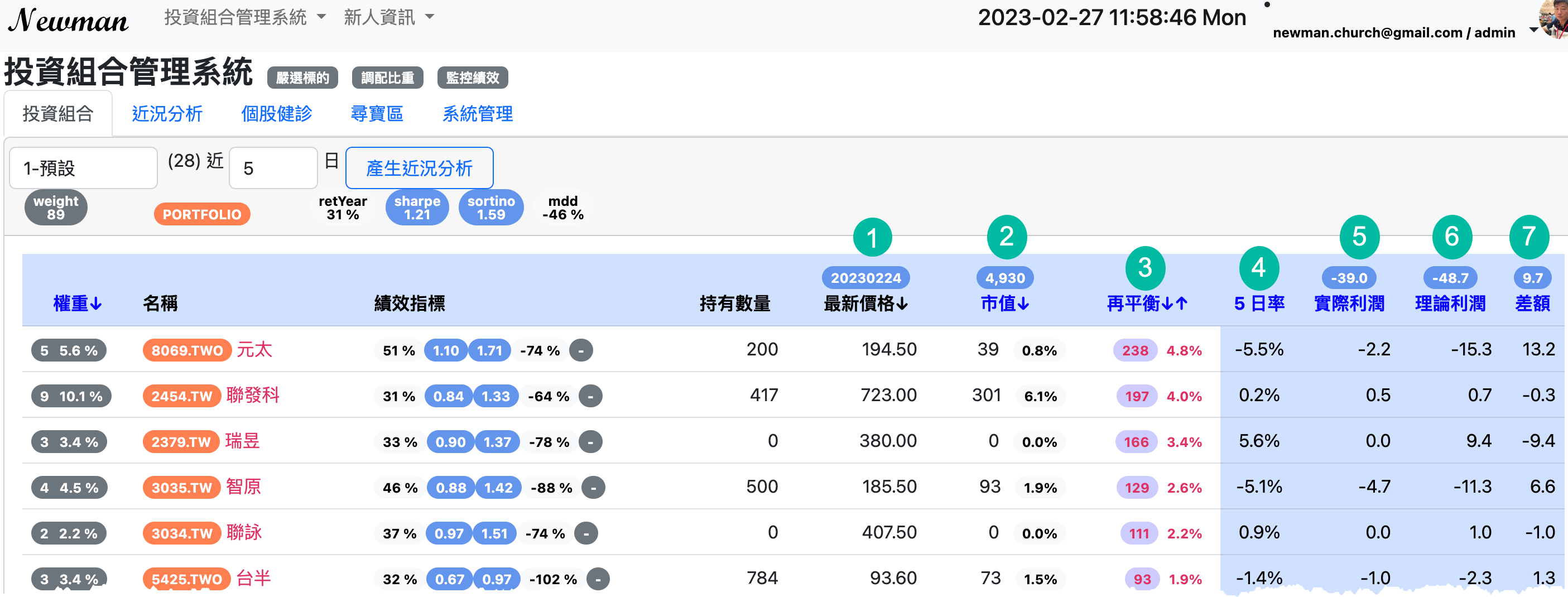
Task: Expand the 新人資訊 dropdown menu
Action: [388, 17]
